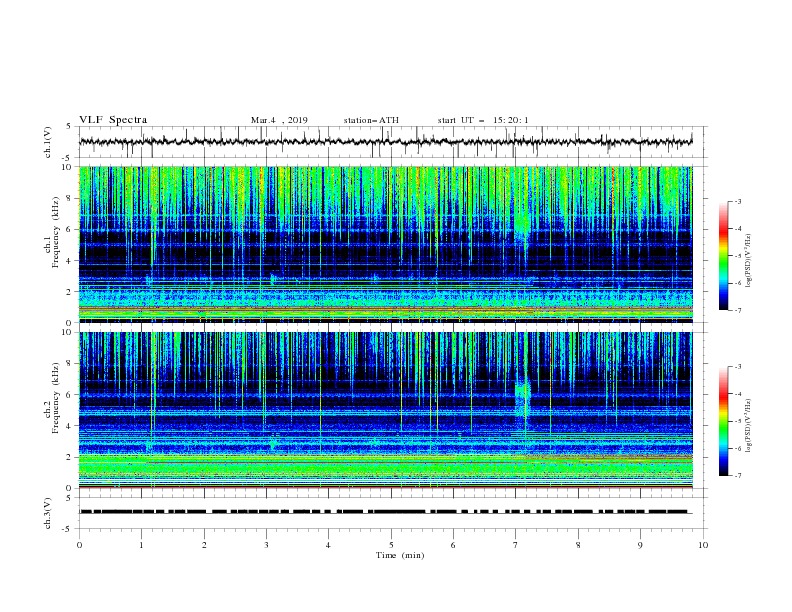Click the time axis tick label '0'
792x612 pixels.
[79, 545]
